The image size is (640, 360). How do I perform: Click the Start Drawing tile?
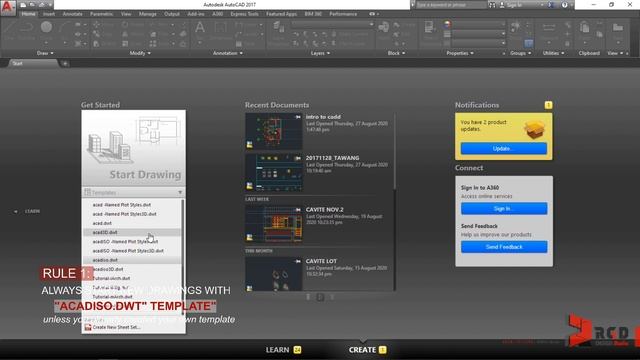click(x=133, y=148)
